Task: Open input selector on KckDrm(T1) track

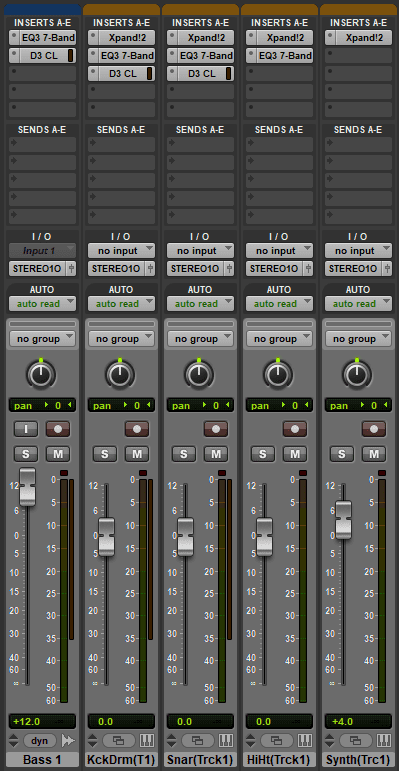Action: [122, 251]
